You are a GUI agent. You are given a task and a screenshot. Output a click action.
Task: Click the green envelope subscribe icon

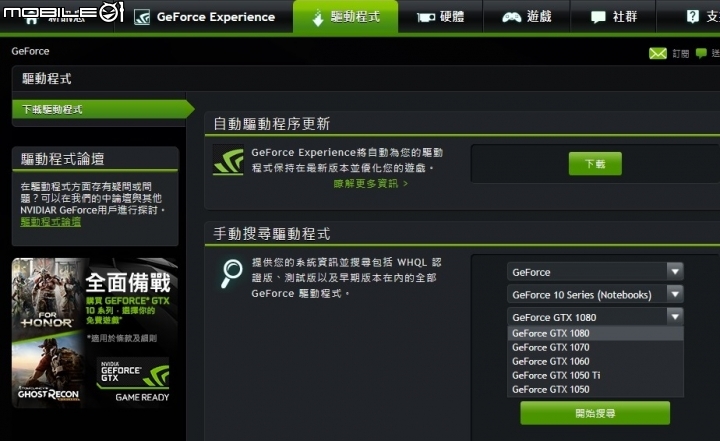tap(658, 53)
